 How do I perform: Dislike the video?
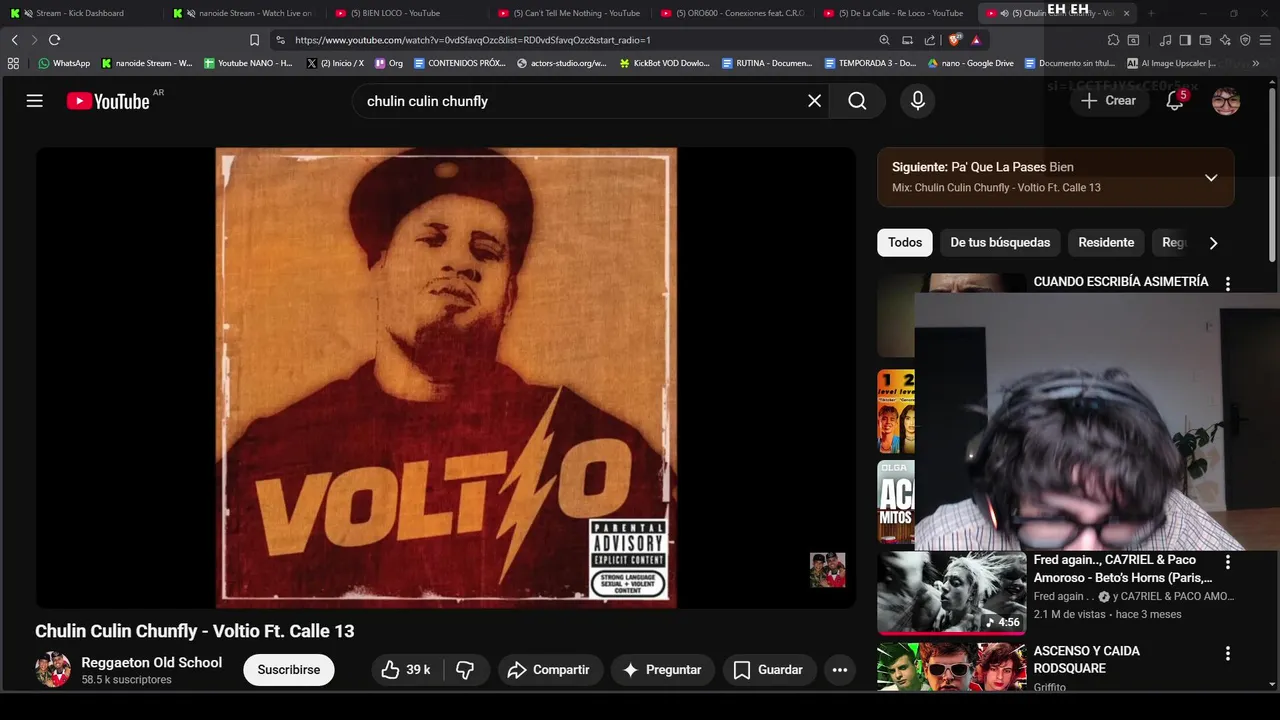[465, 670]
